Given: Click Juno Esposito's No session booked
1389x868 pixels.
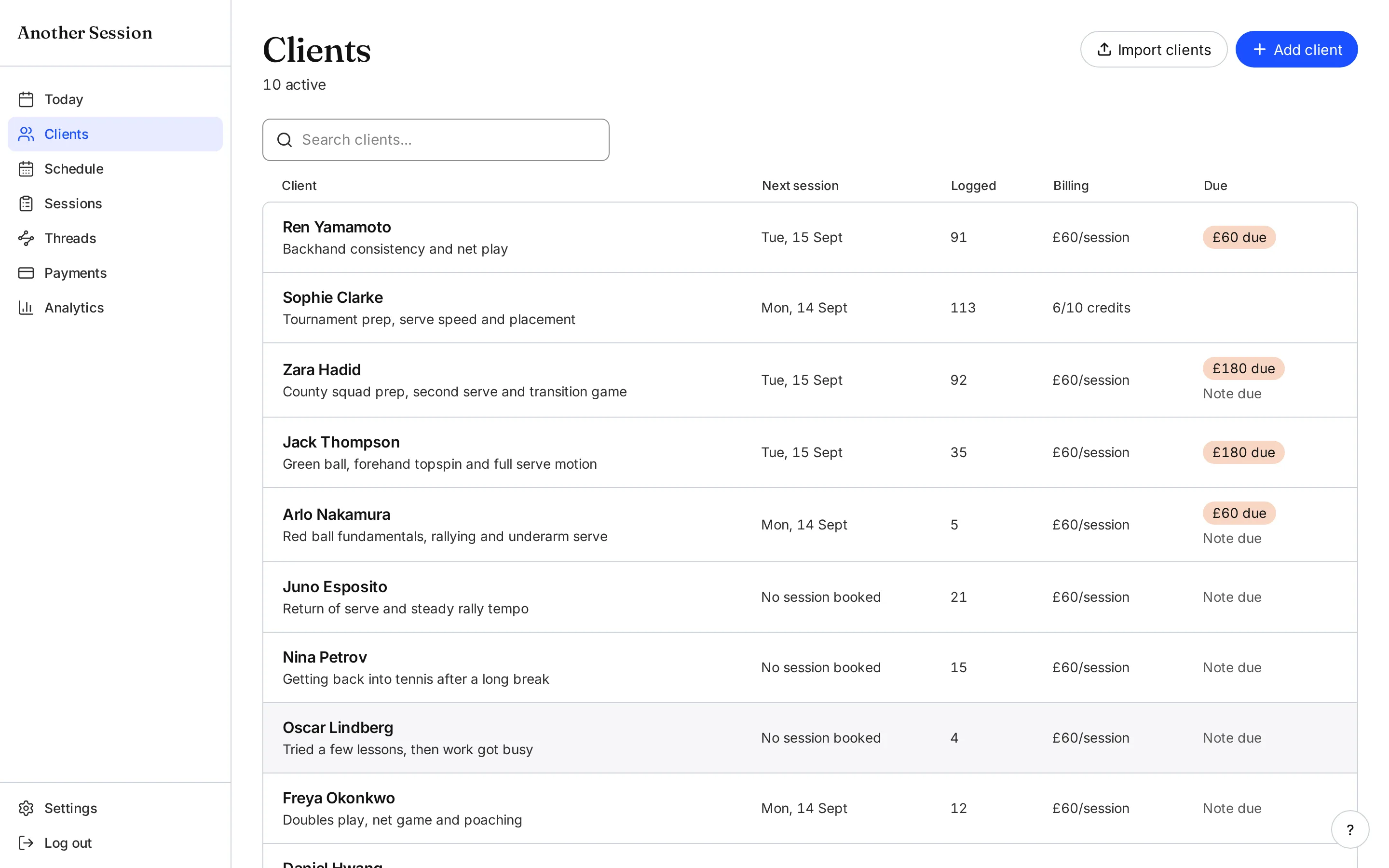Looking at the screenshot, I should point(821,597).
